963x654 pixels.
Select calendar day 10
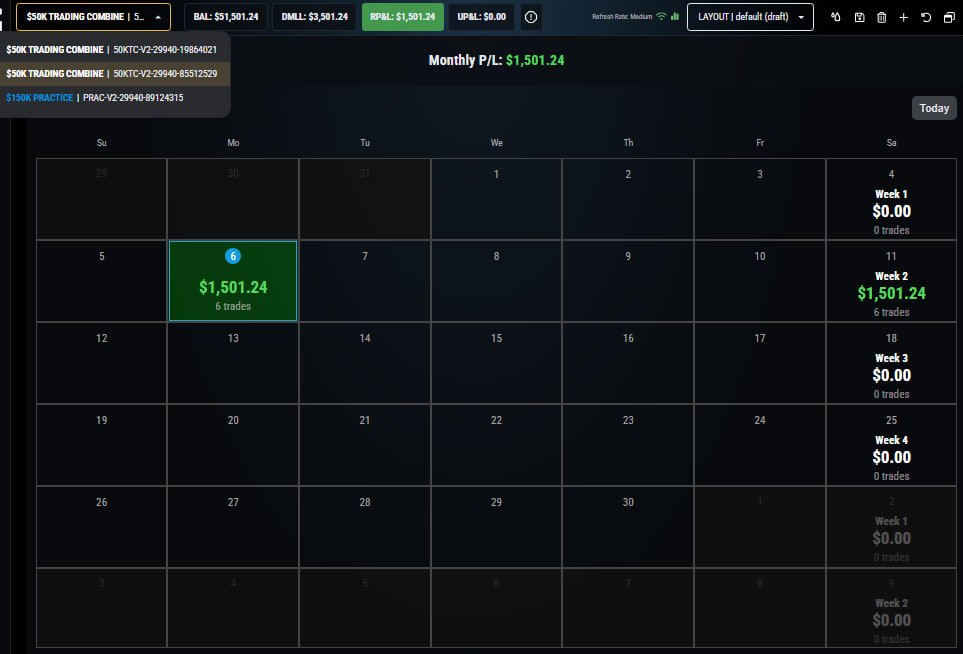tap(760, 281)
